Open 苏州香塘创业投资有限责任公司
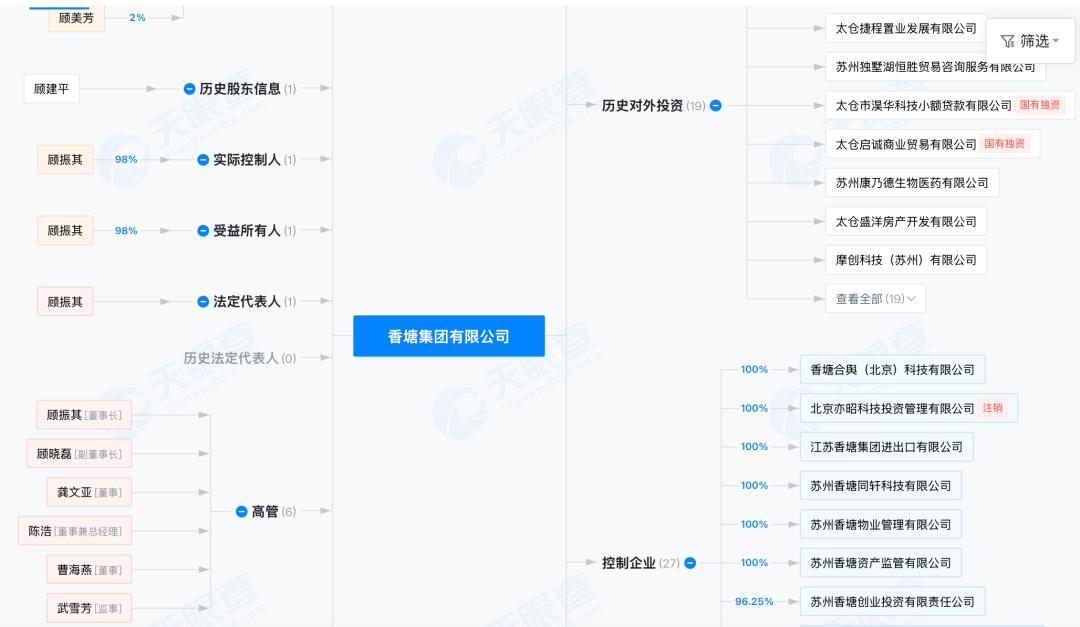Viewport: 1080px width, 627px height. tap(893, 602)
